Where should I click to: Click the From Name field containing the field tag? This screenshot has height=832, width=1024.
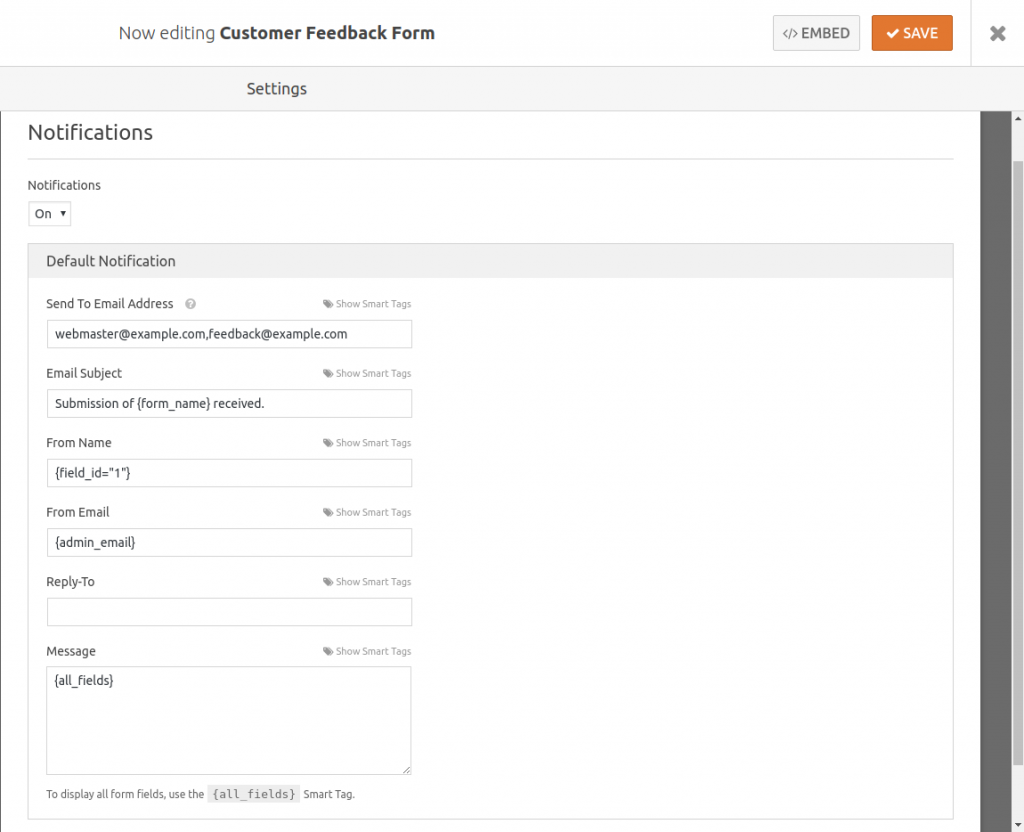coord(229,472)
